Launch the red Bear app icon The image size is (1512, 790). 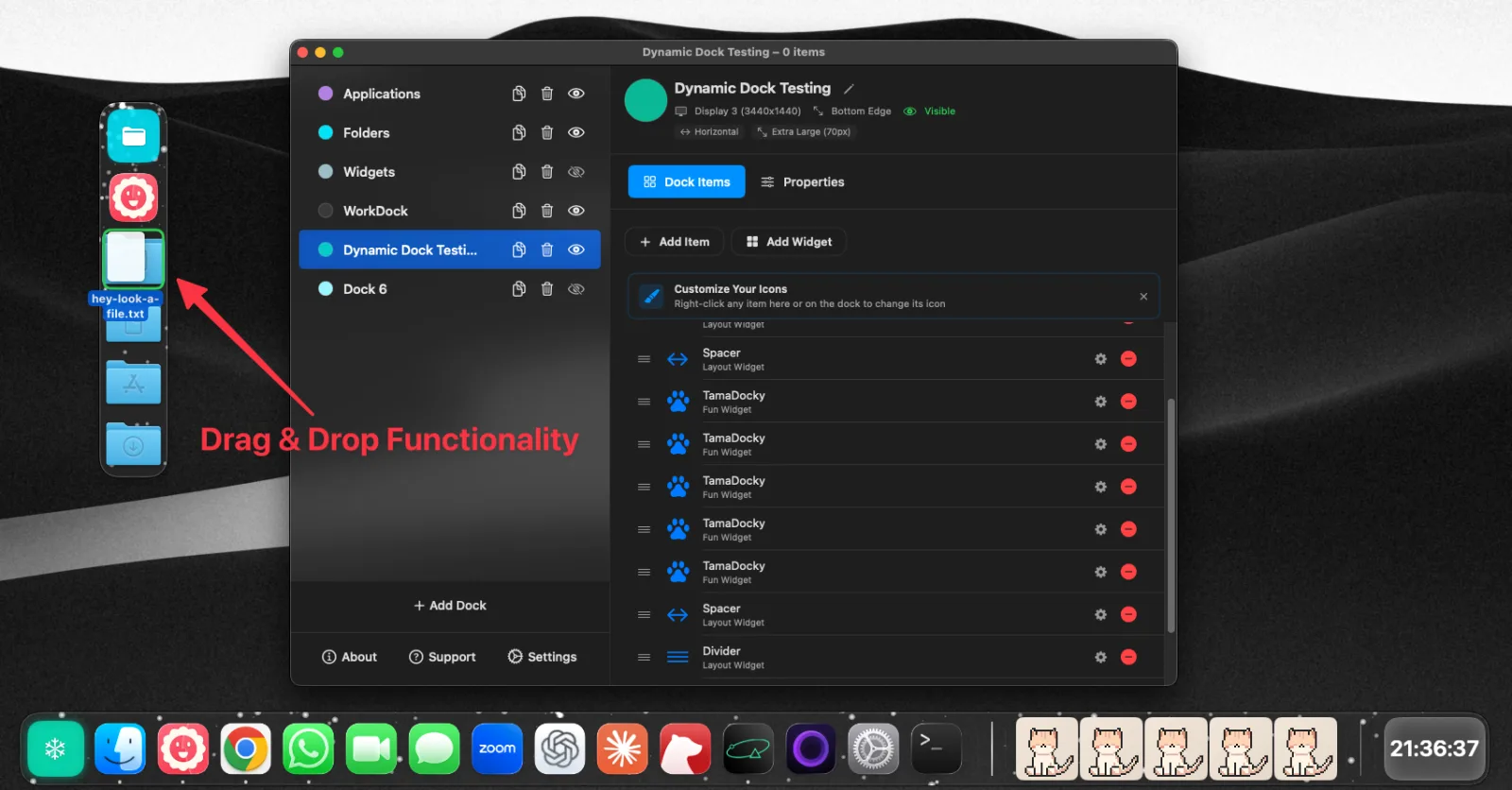[685, 749]
